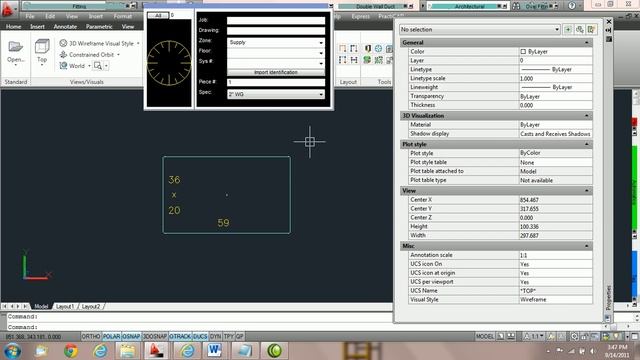Click the zoom window magnifier icon
Image resolution: width=640 pixels, height=360 pixels.
click(98, 65)
